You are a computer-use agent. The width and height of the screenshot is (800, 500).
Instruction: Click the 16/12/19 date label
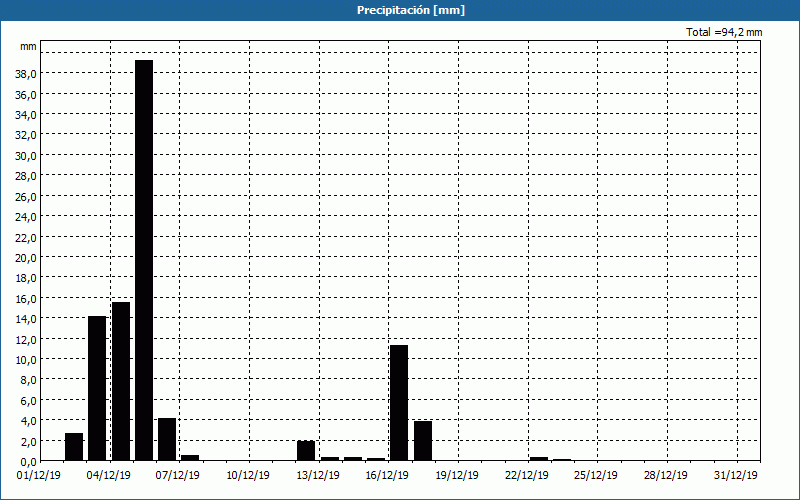coord(387,476)
